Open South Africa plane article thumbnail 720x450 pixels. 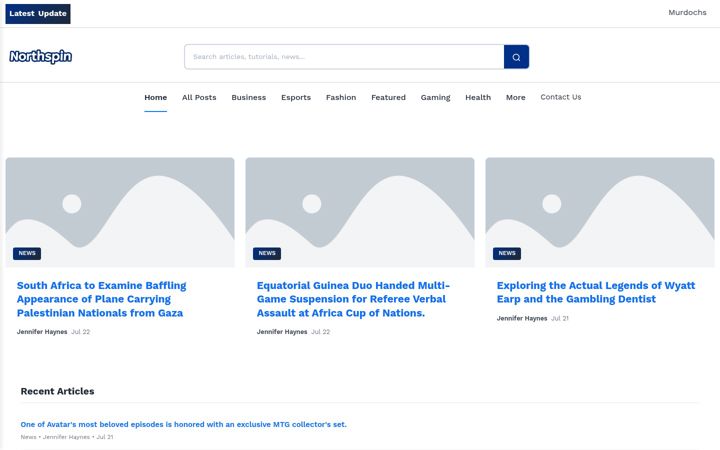(x=120, y=212)
